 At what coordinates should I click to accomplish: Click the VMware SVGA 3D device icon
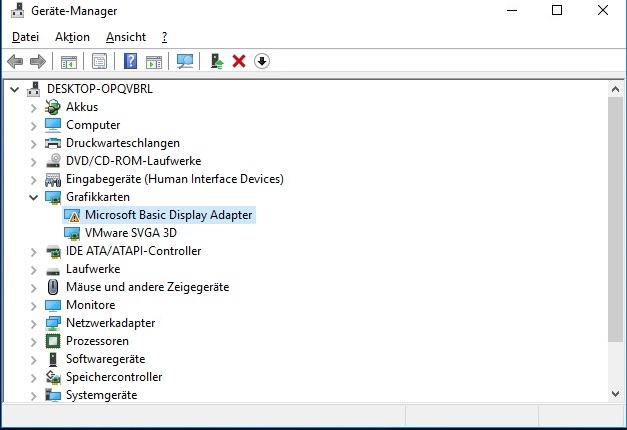(72, 233)
